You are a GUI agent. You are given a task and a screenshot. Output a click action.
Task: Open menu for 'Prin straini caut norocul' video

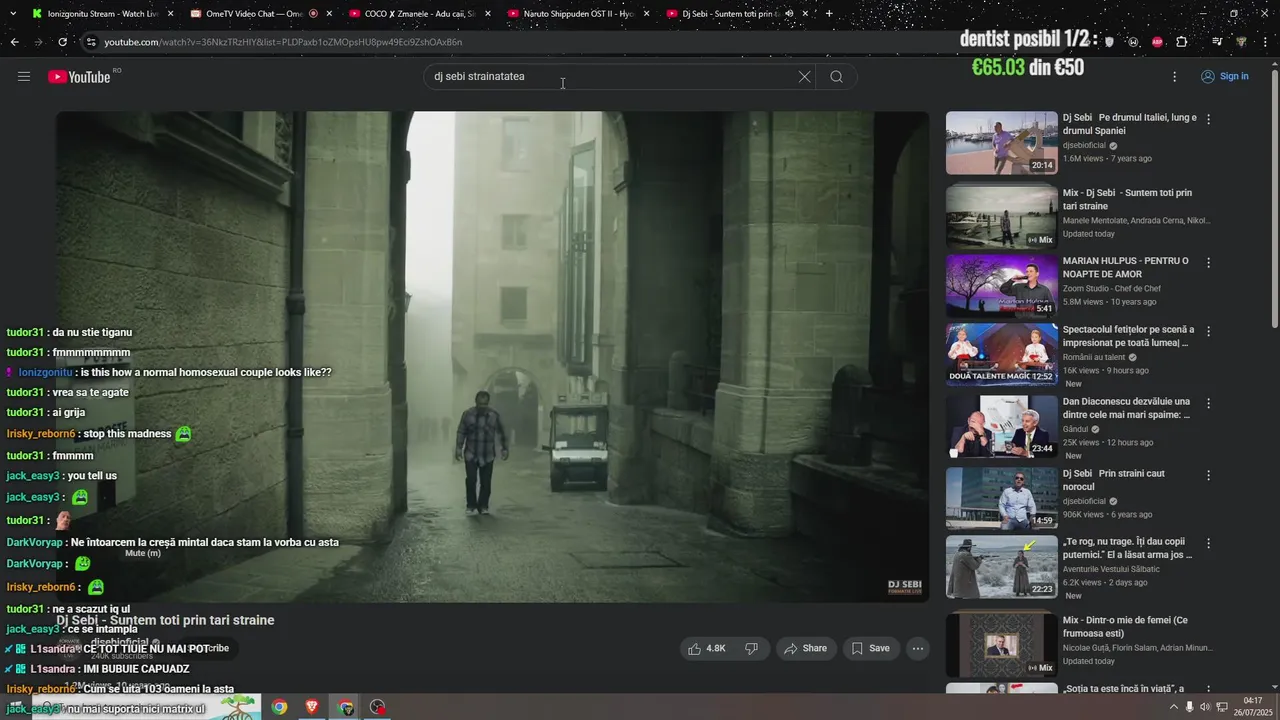pyautogui.click(x=1208, y=475)
